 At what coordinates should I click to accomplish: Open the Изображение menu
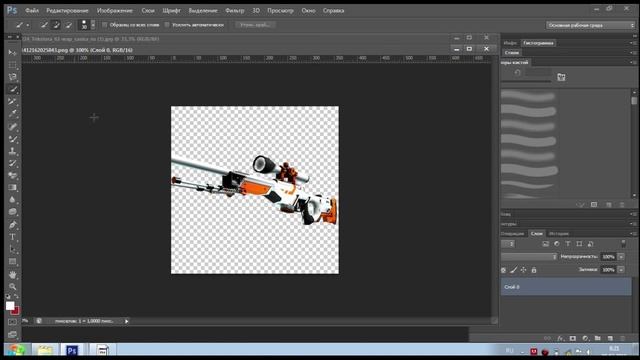point(115,11)
